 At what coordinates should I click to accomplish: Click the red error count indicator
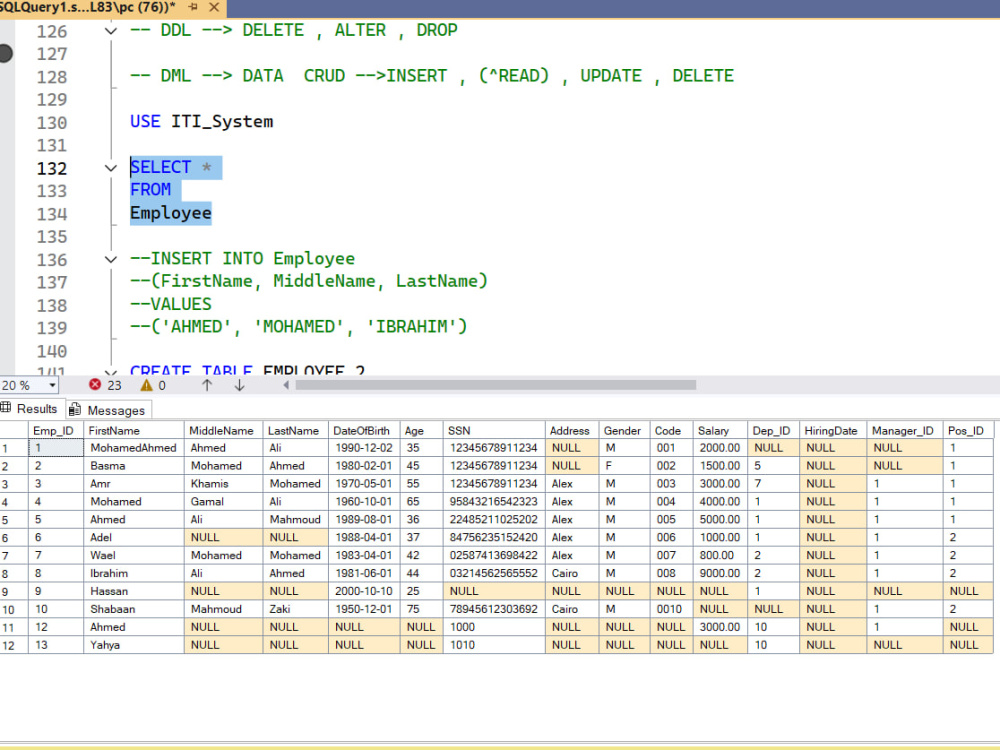[x=105, y=385]
